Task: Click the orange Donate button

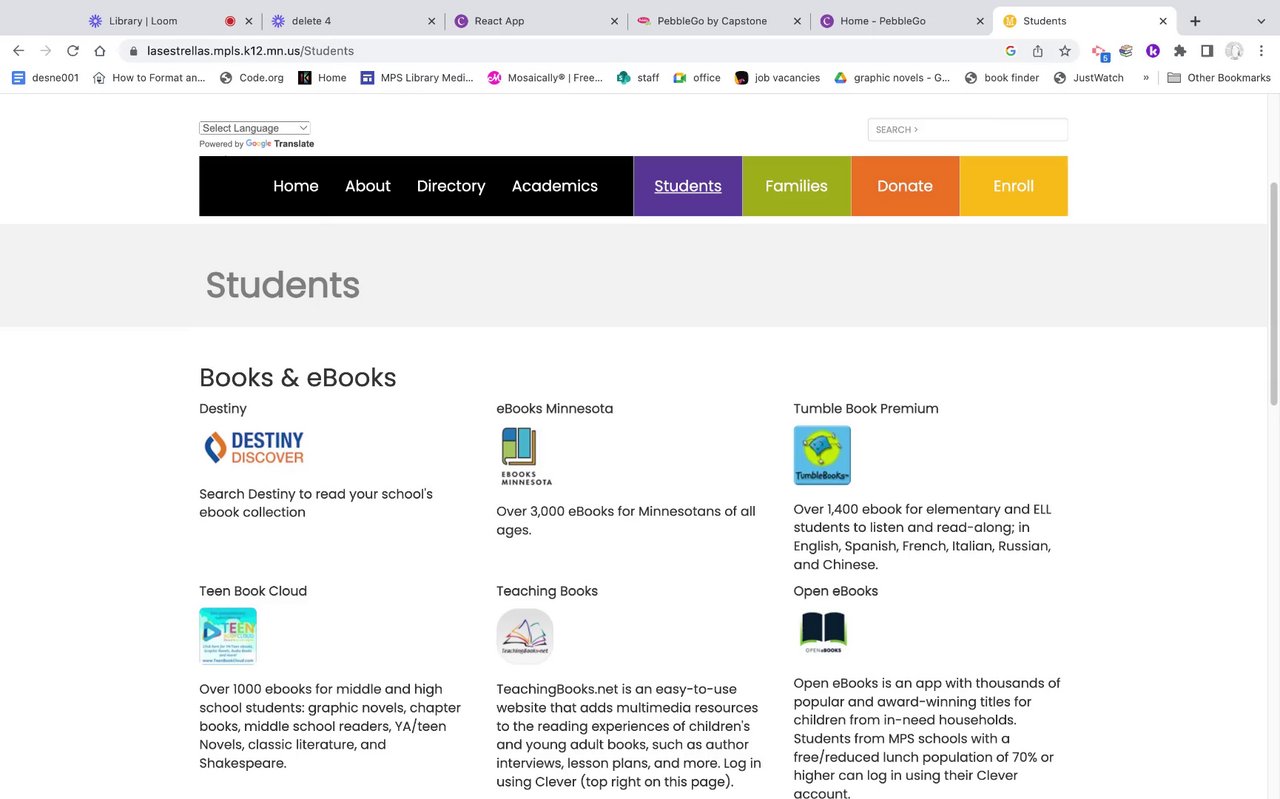Action: (905, 186)
